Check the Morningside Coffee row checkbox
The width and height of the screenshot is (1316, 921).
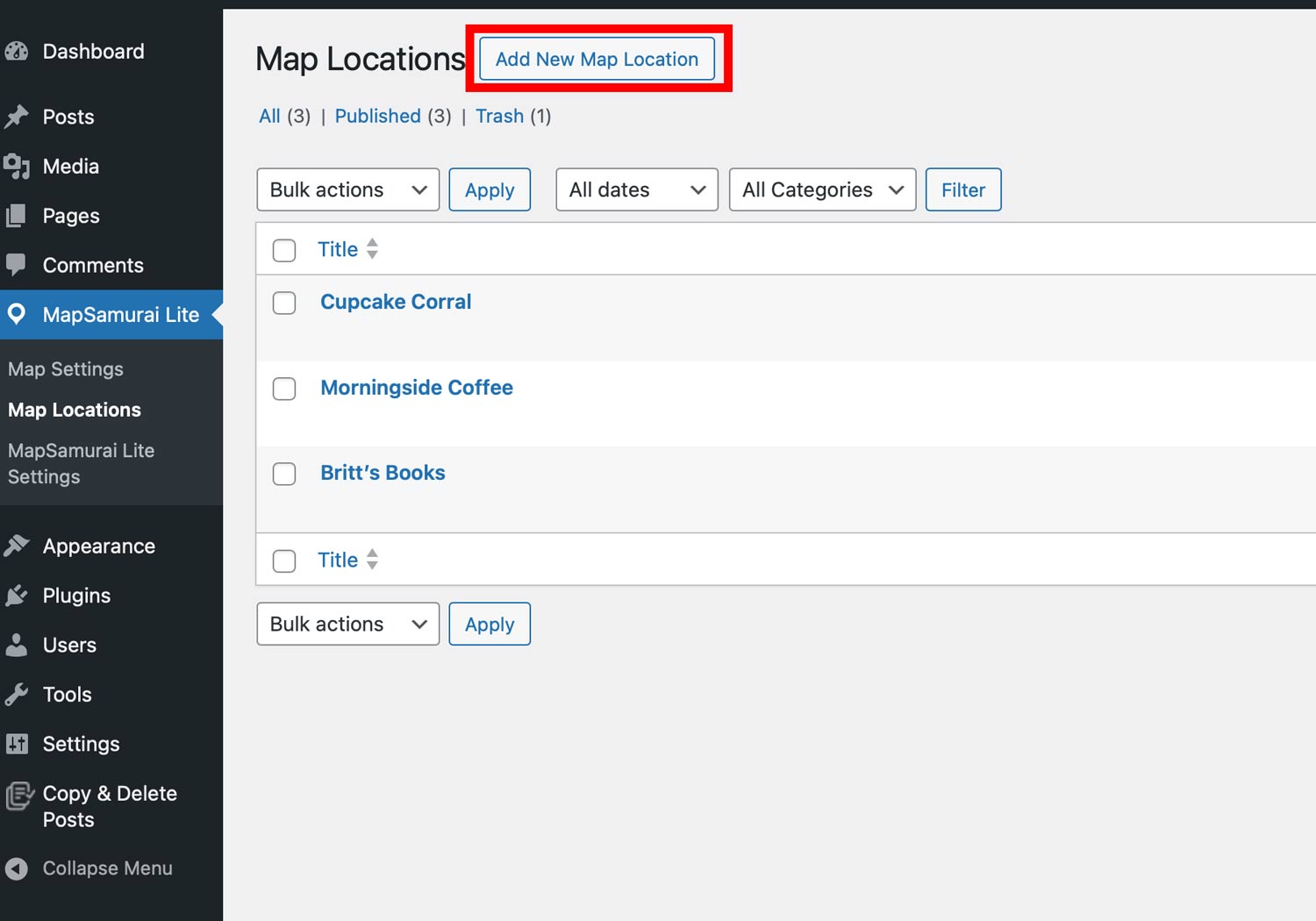[x=284, y=389]
